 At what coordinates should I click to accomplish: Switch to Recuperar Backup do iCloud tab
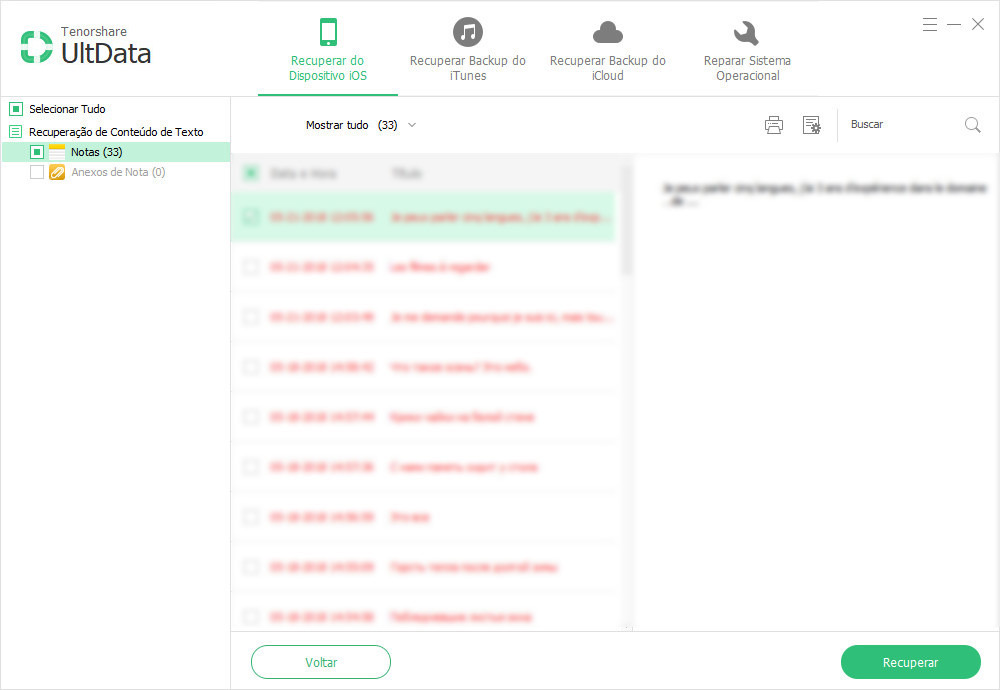[607, 68]
